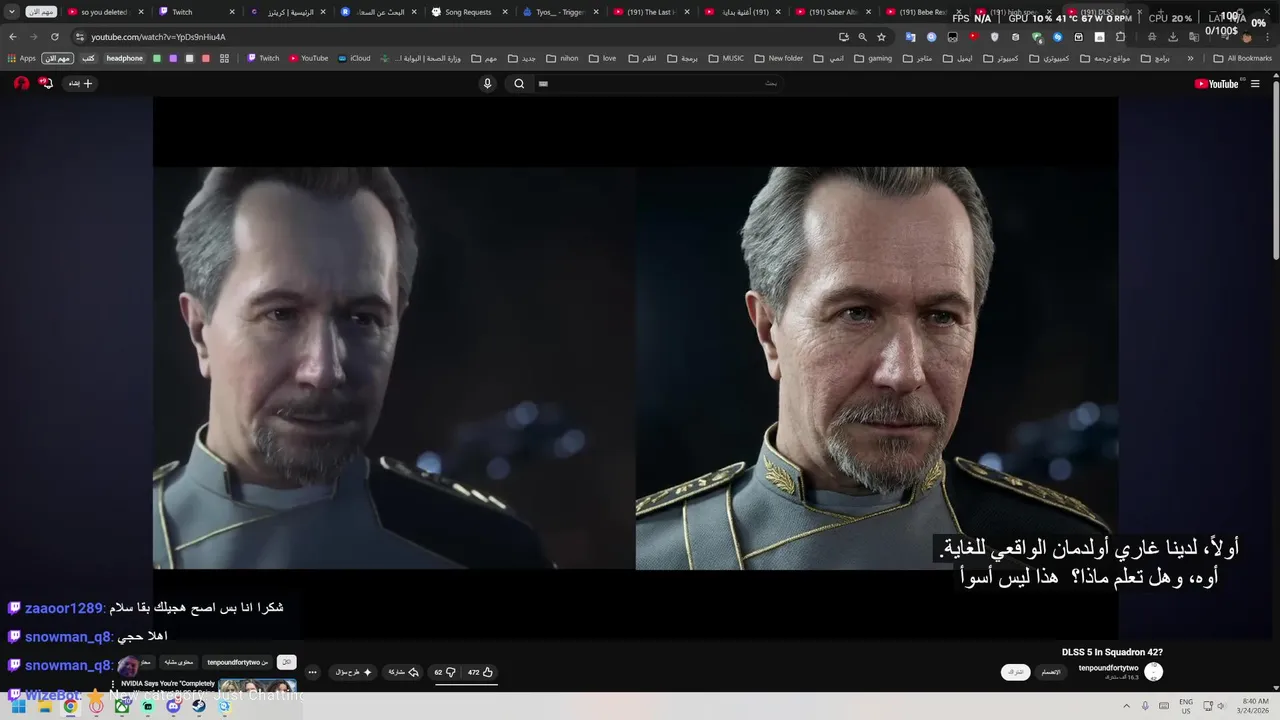Click the green square bookmark icon
Viewport: 1280px width, 720px height.
point(157,58)
